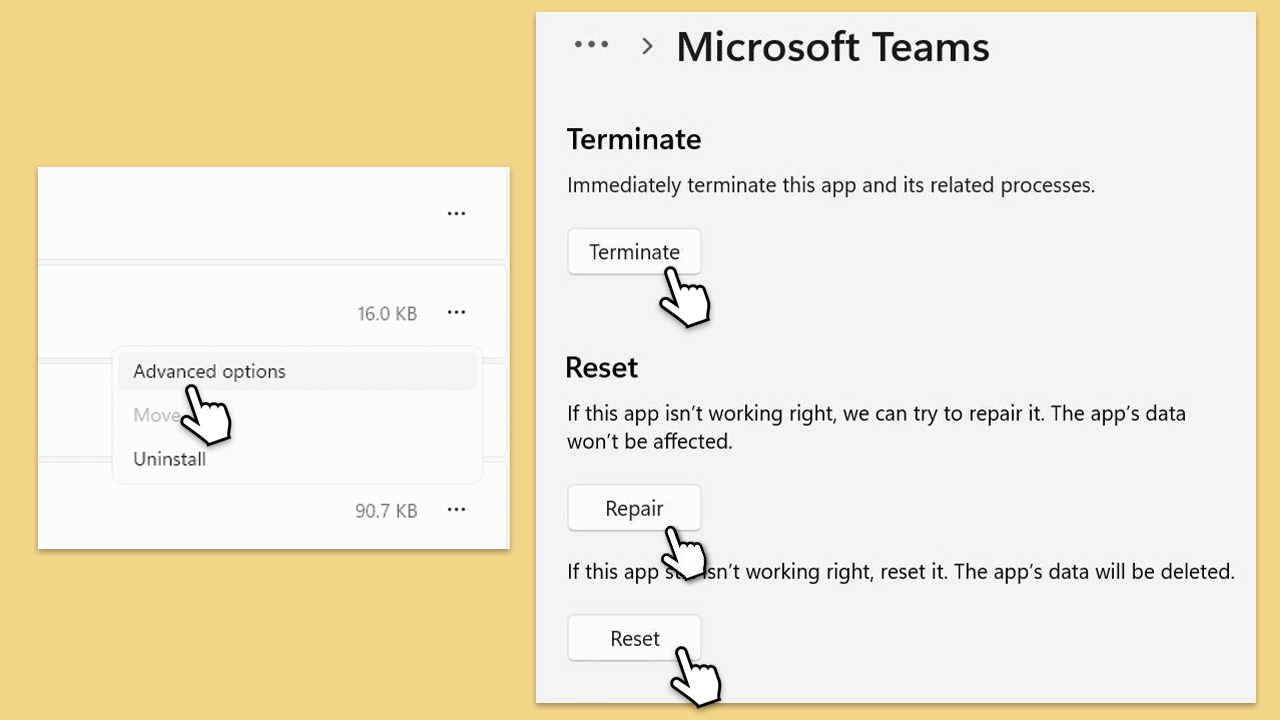The image size is (1280, 720).
Task: Click the breadcrumb chevron next to Microsoft Teams
Action: (x=647, y=46)
